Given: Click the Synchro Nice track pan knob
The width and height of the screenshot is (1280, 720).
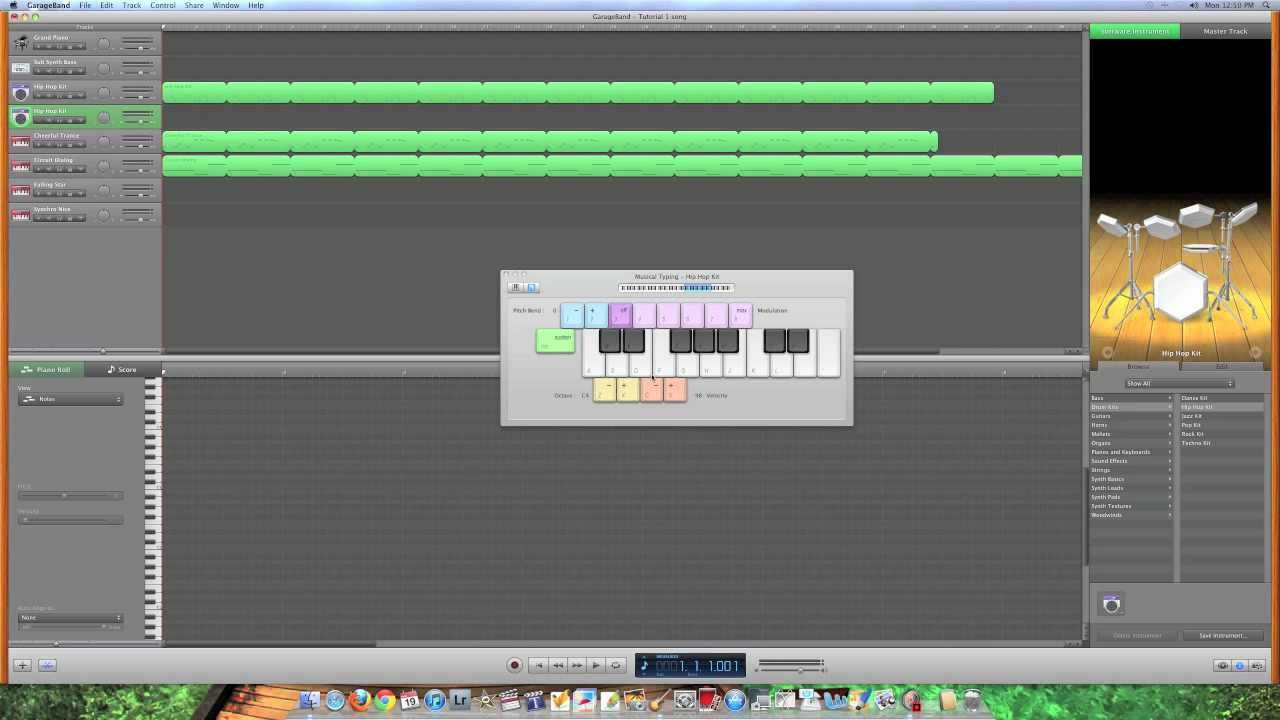Looking at the screenshot, I should pyautogui.click(x=104, y=215).
